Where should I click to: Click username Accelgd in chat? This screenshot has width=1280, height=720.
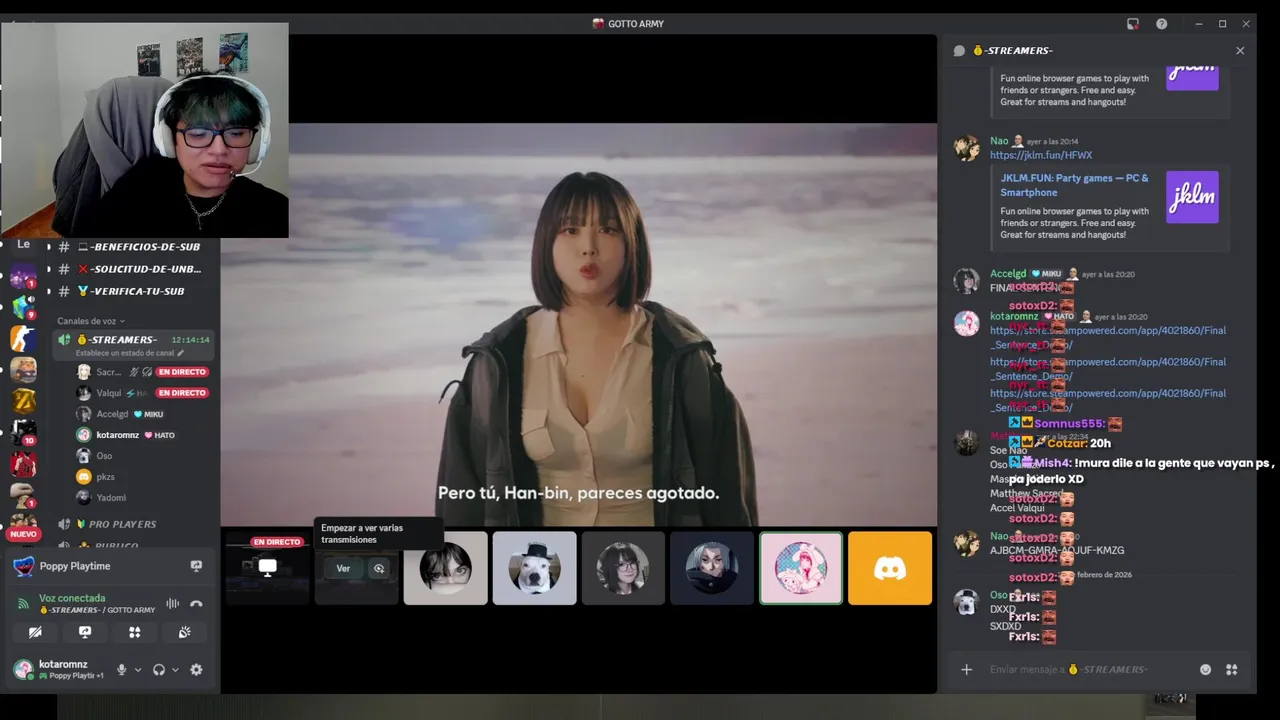pos(1008,273)
